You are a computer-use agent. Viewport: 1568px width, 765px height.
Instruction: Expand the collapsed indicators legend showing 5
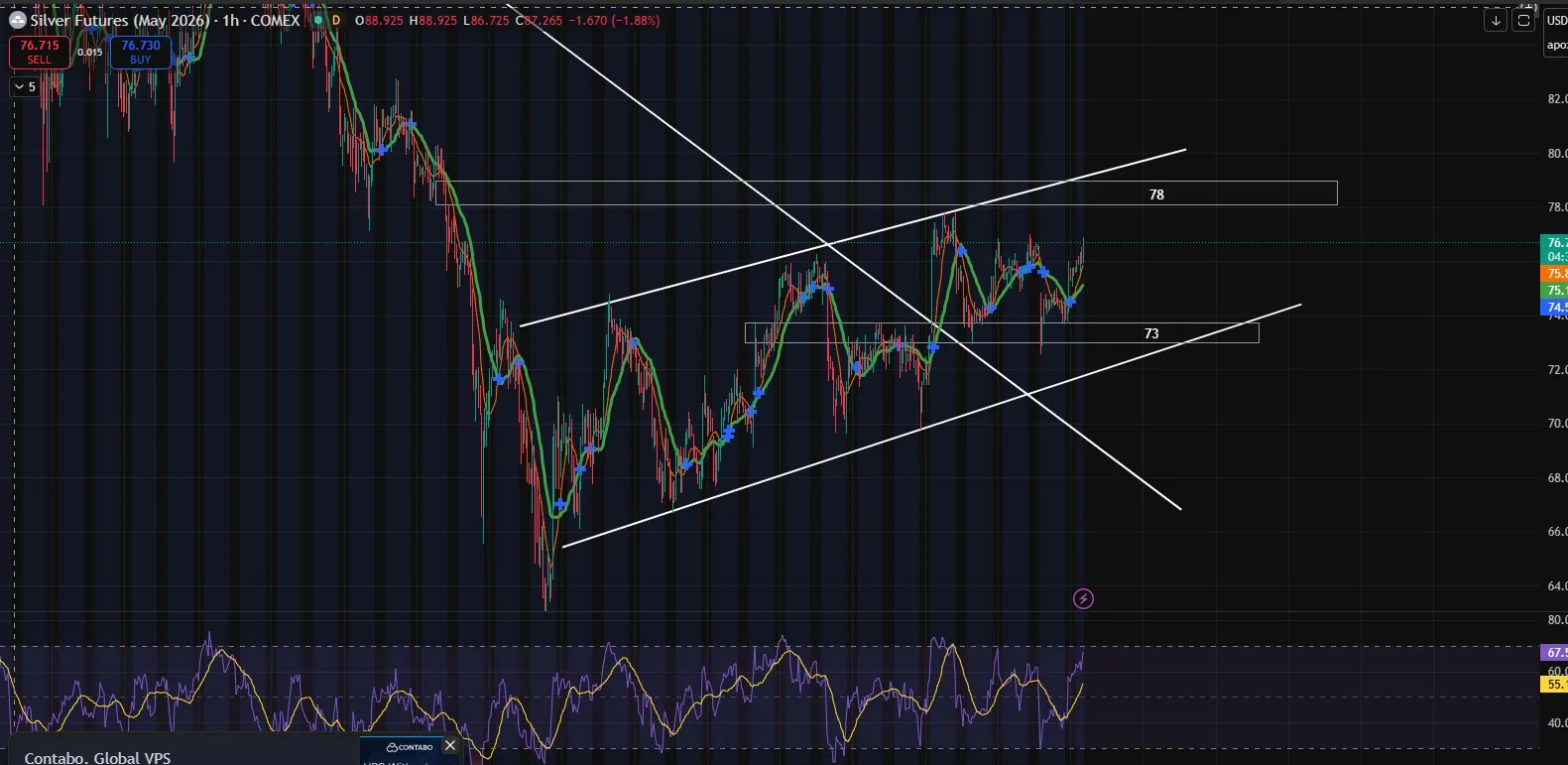click(x=25, y=87)
